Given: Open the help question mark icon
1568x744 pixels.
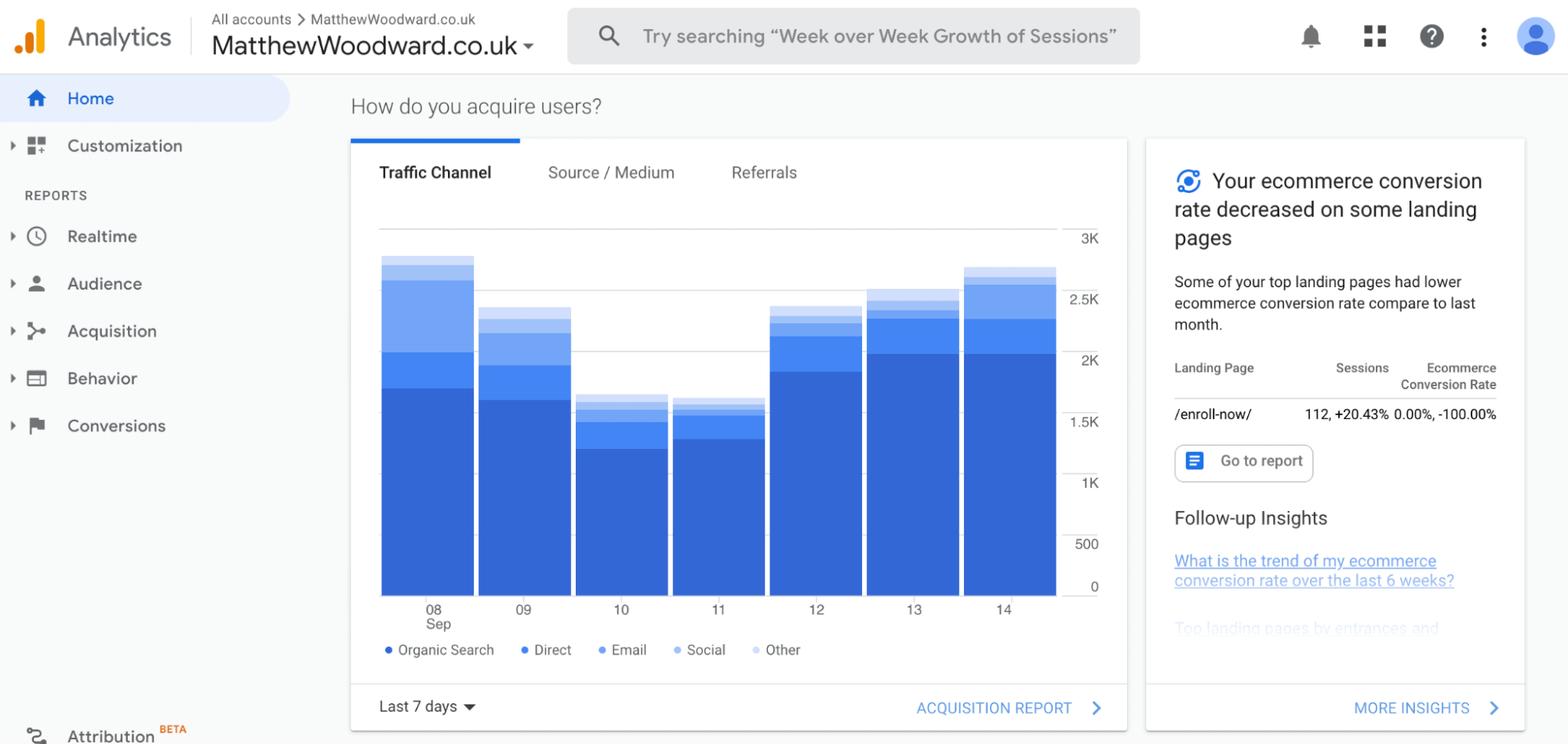Looking at the screenshot, I should click(x=1432, y=36).
